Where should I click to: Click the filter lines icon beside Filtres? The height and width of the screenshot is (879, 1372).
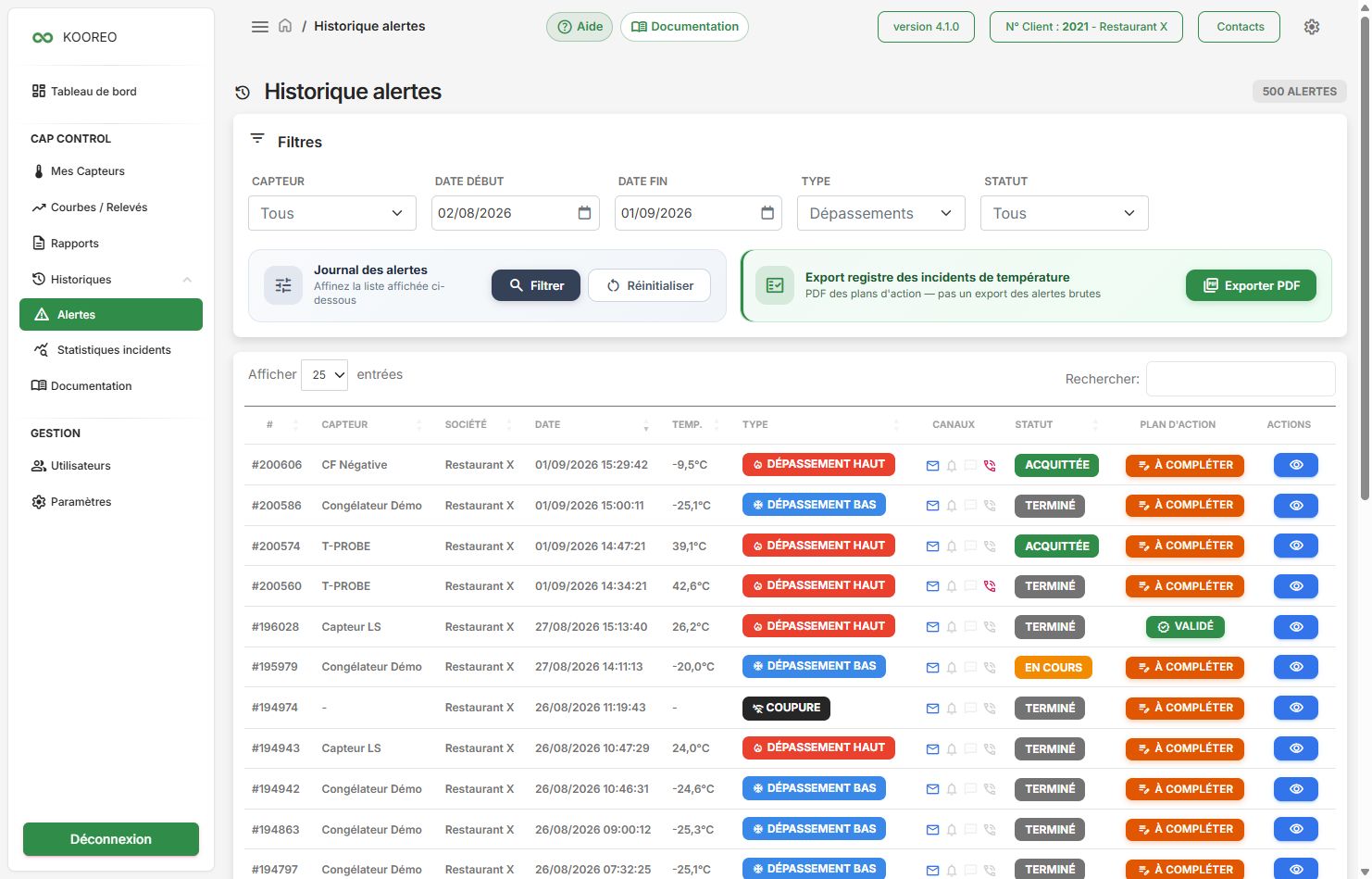[257, 138]
